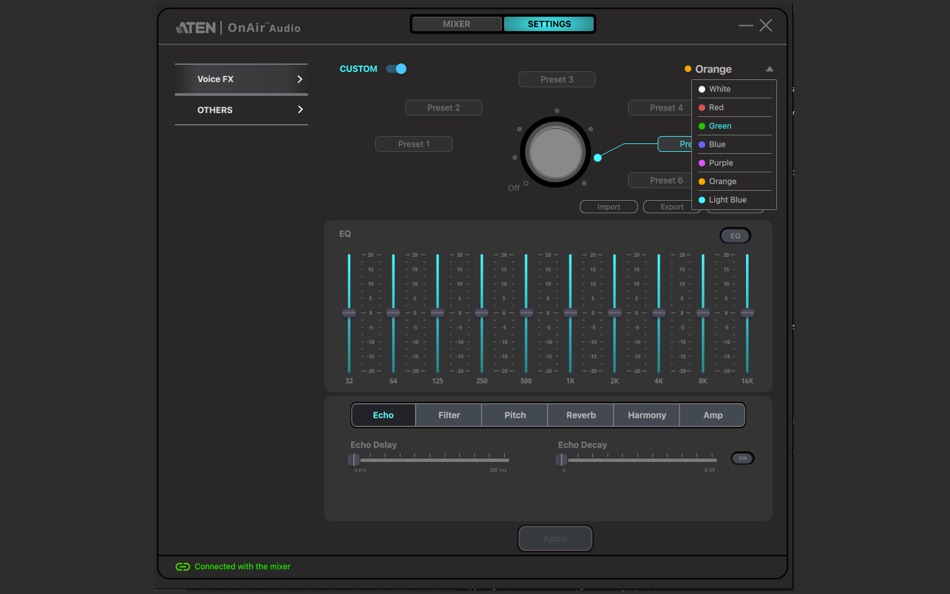Expand the Voice FX chevron arrow
This screenshot has width=950, height=594.
(299, 79)
